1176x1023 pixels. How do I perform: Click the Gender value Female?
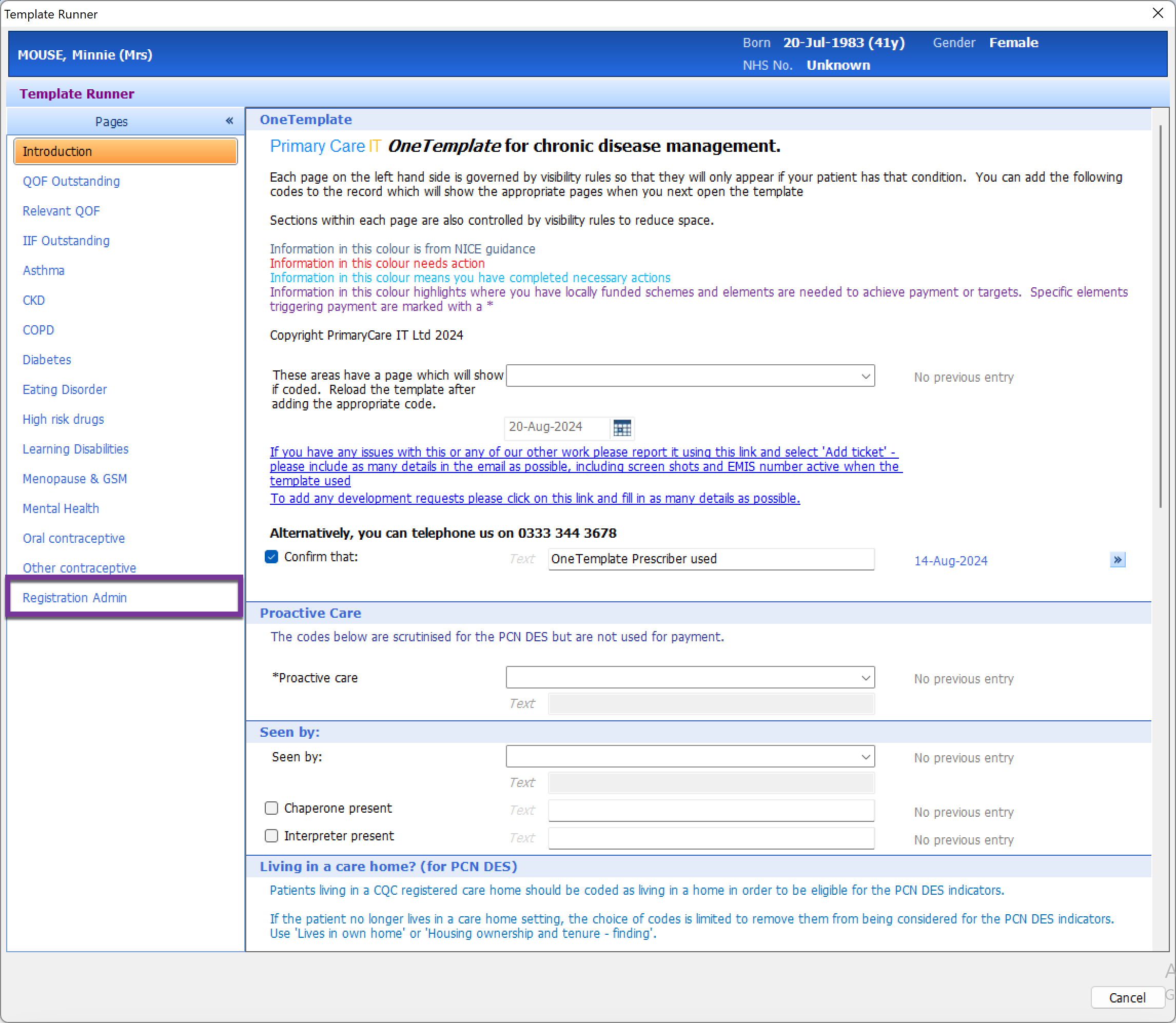point(1013,43)
